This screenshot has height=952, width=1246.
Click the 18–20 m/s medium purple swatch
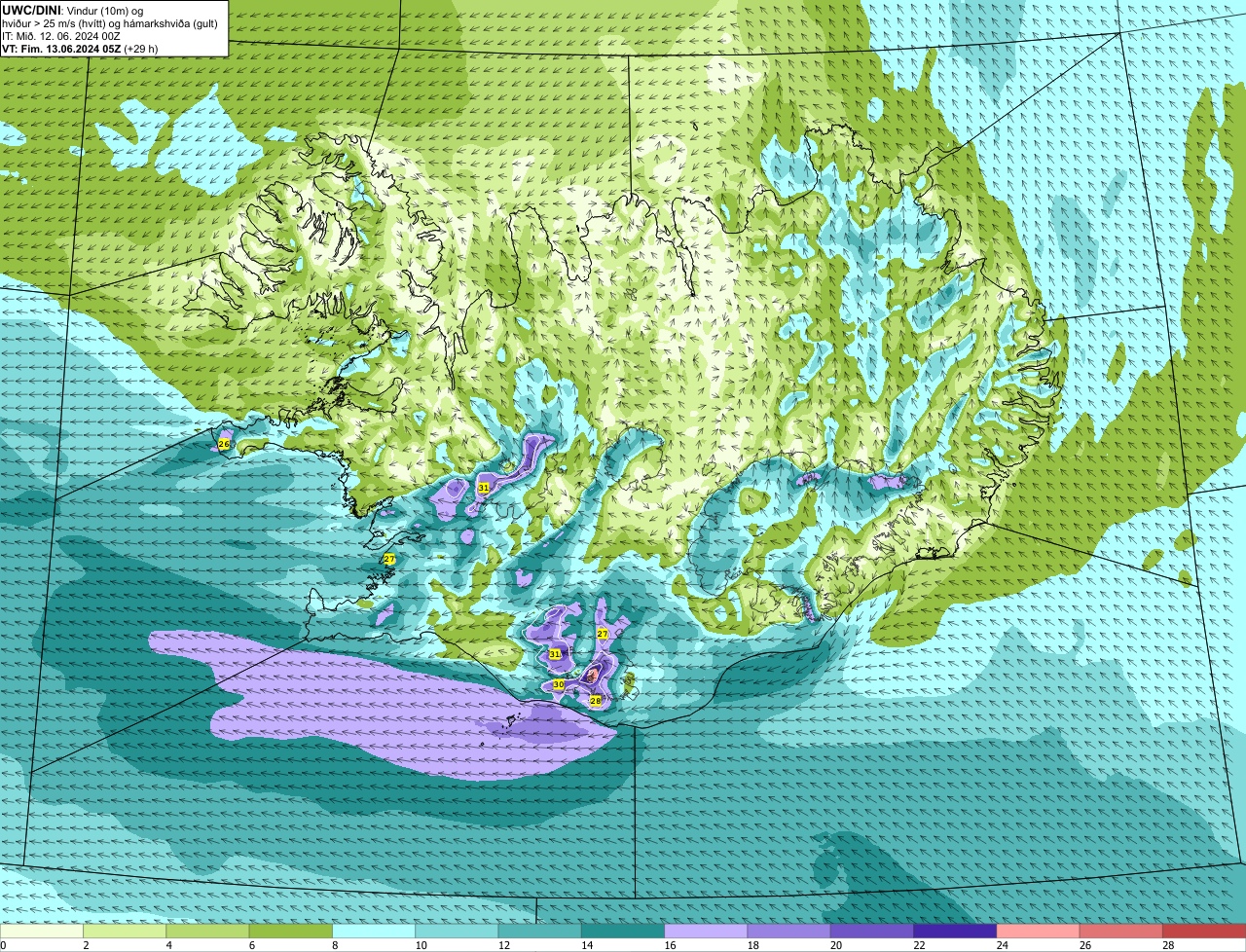coord(788,931)
